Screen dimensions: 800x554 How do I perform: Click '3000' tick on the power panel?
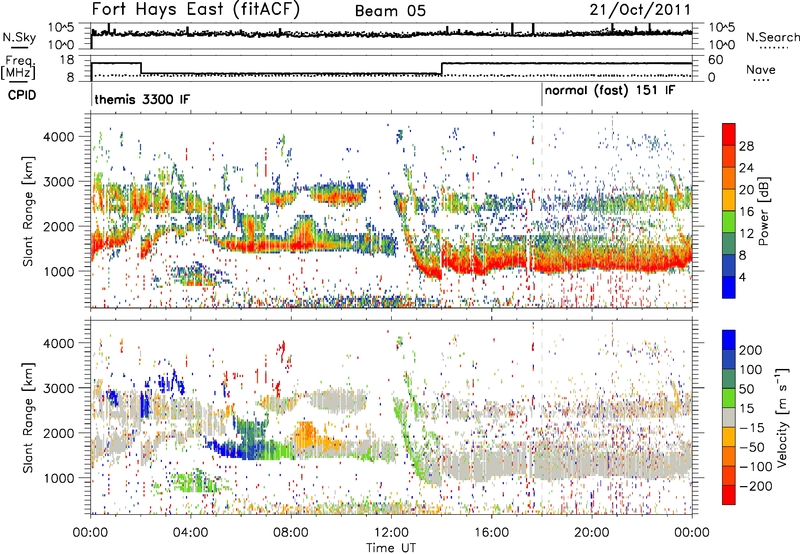click(58, 182)
